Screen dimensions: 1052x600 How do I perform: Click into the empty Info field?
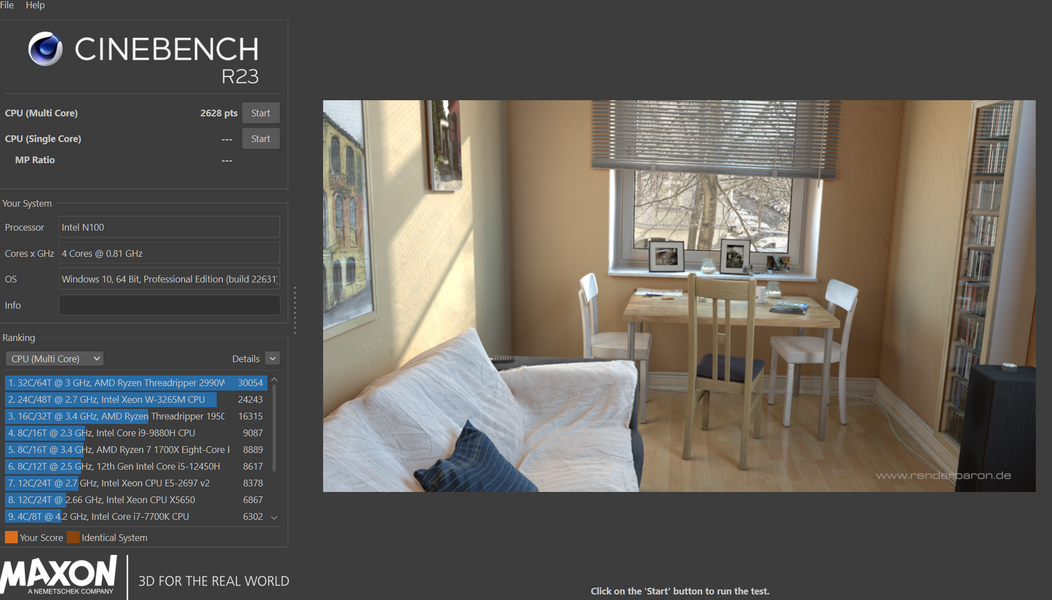(169, 305)
